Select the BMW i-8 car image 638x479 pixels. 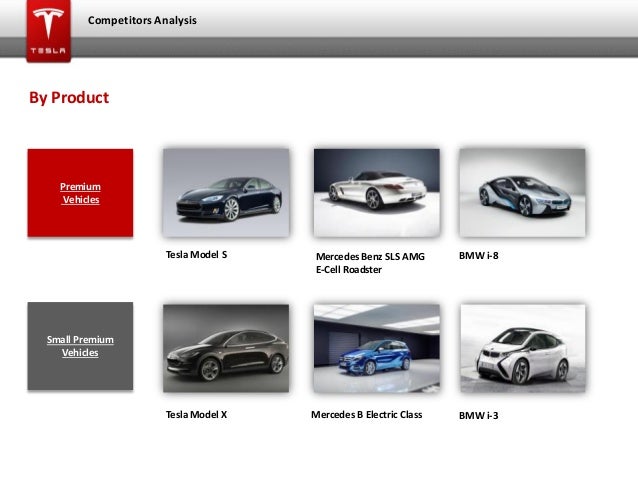pyautogui.click(x=521, y=192)
